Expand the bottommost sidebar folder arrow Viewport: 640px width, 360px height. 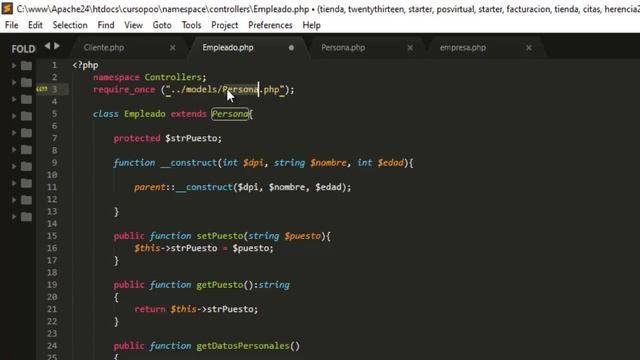(x=14, y=216)
